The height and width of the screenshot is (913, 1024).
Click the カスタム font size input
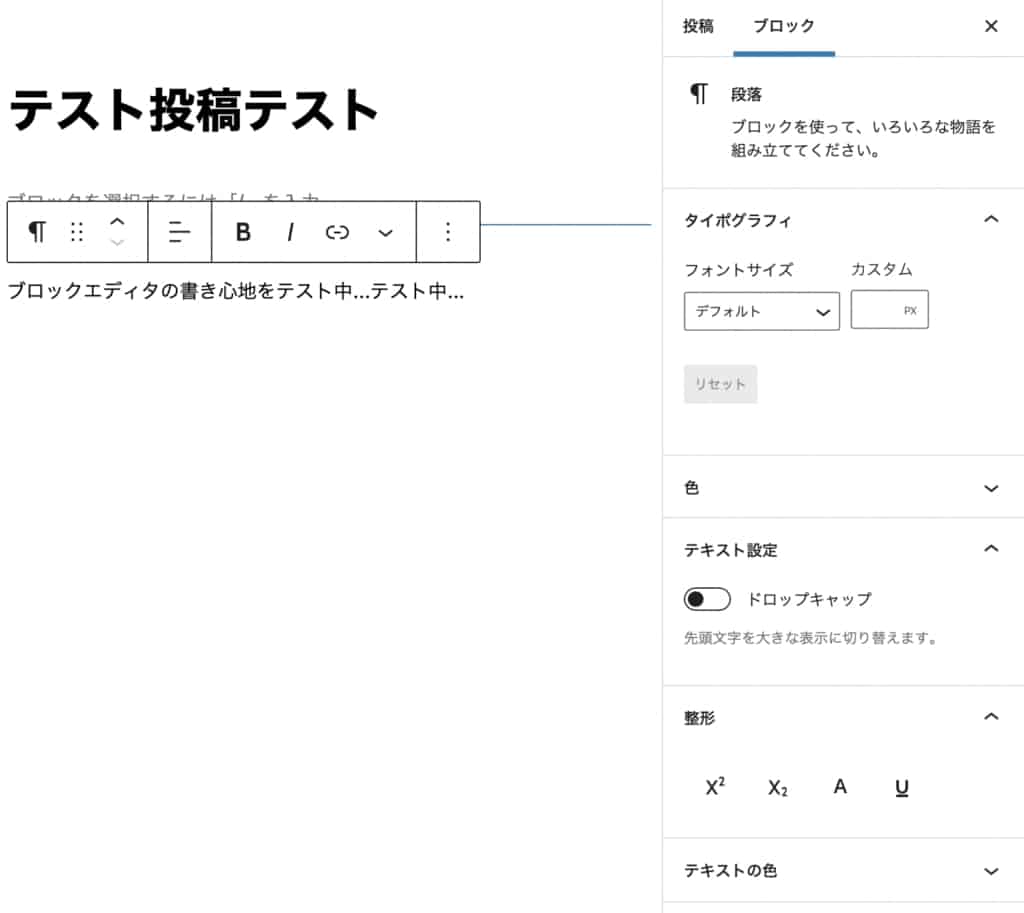click(x=889, y=310)
